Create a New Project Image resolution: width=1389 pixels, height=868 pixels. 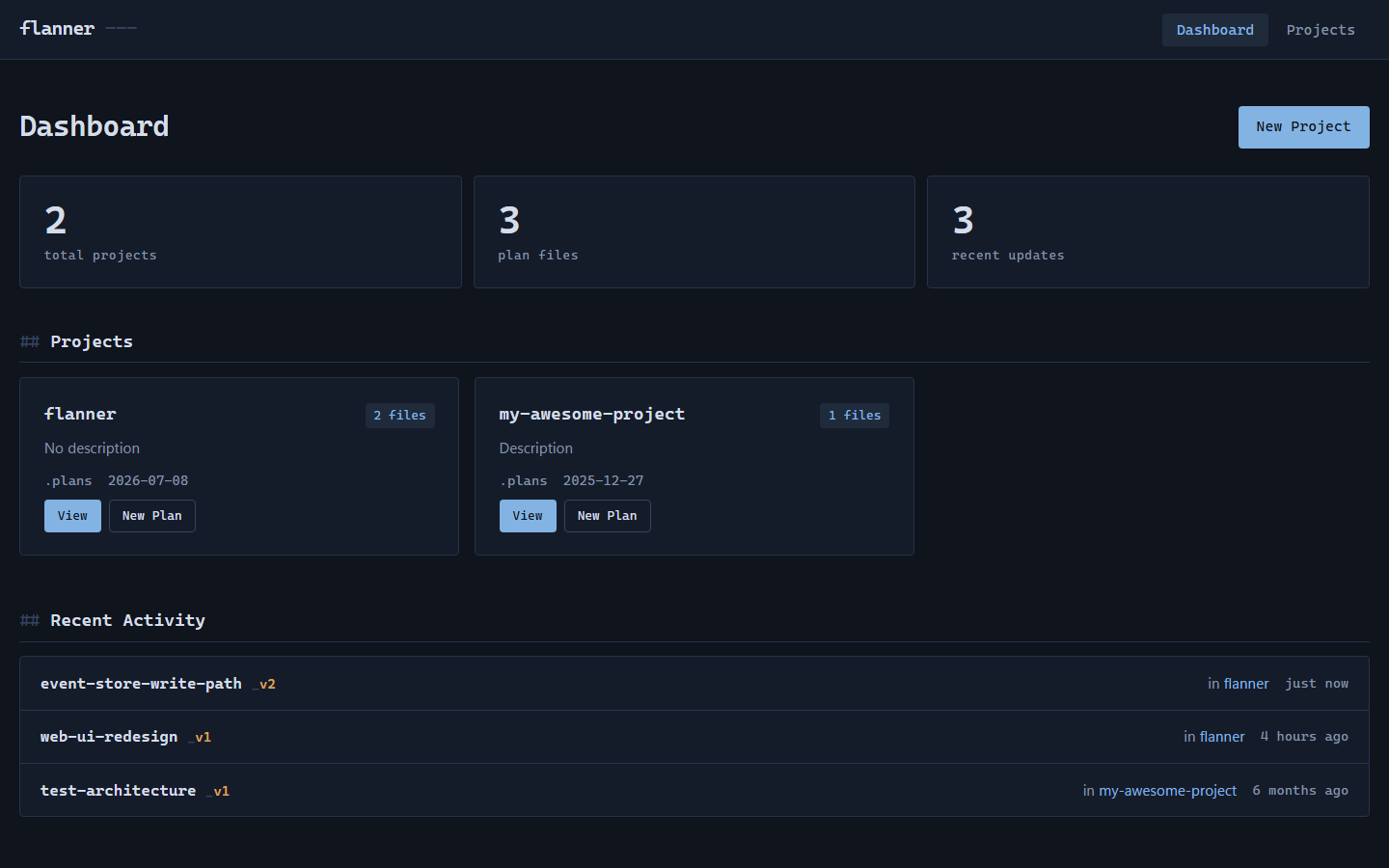1303,127
